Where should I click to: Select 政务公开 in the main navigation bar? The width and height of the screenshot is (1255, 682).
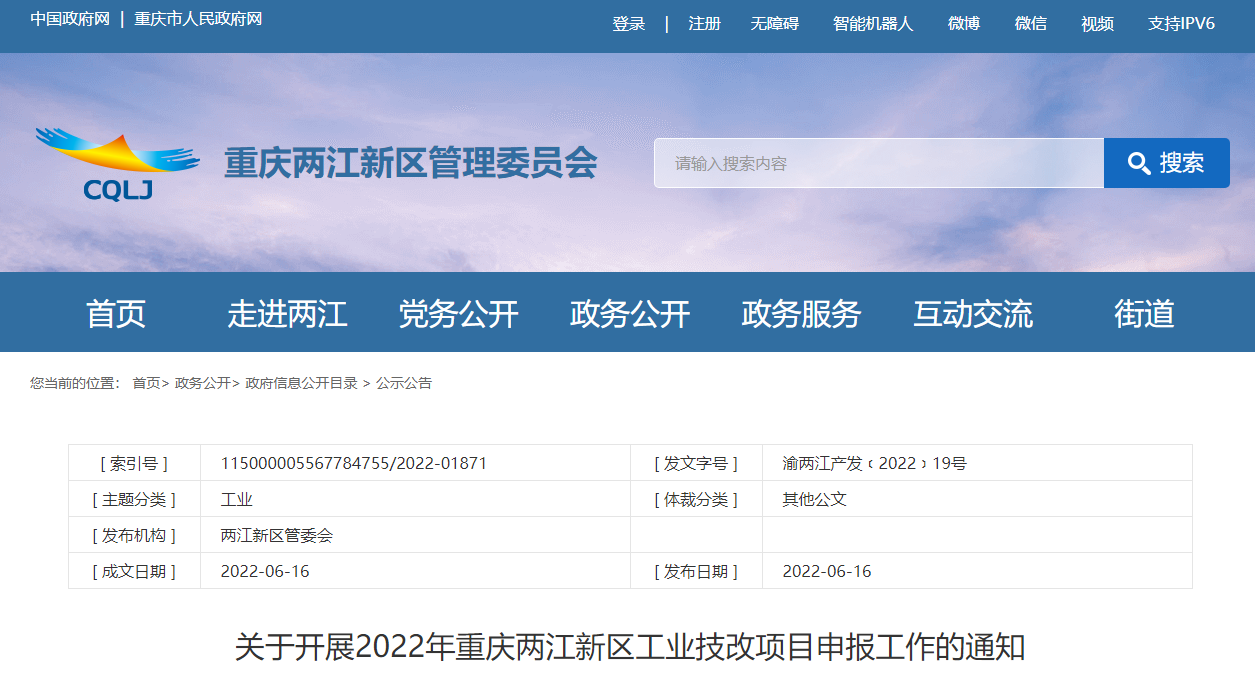[x=630, y=314]
